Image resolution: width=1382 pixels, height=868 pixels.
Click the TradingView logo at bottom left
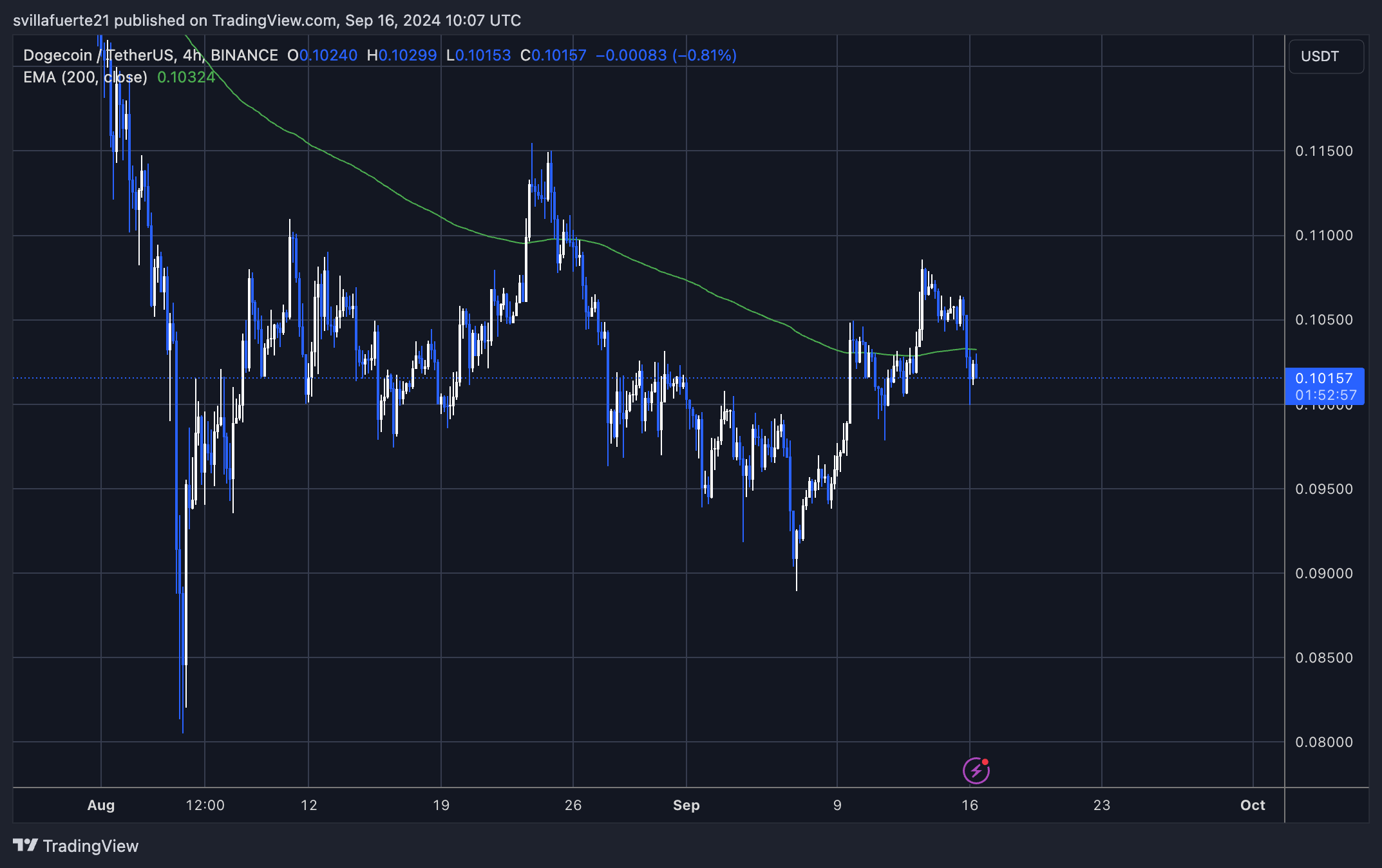click(75, 845)
